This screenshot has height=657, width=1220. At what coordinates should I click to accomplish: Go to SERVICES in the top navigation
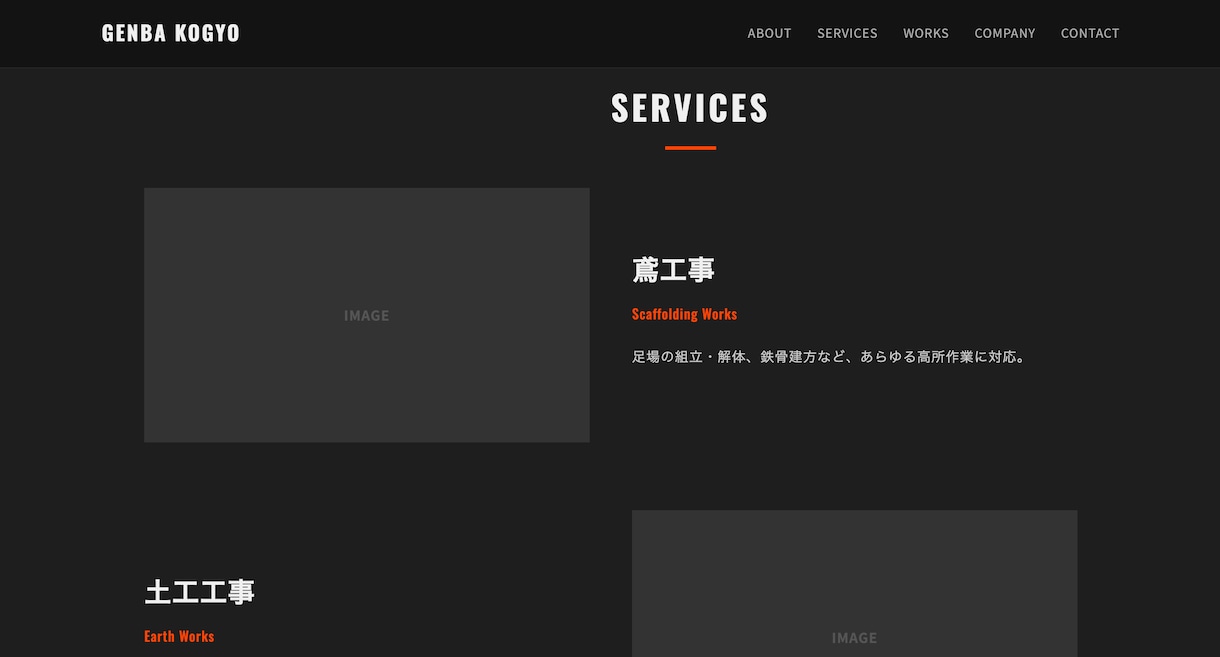point(847,33)
